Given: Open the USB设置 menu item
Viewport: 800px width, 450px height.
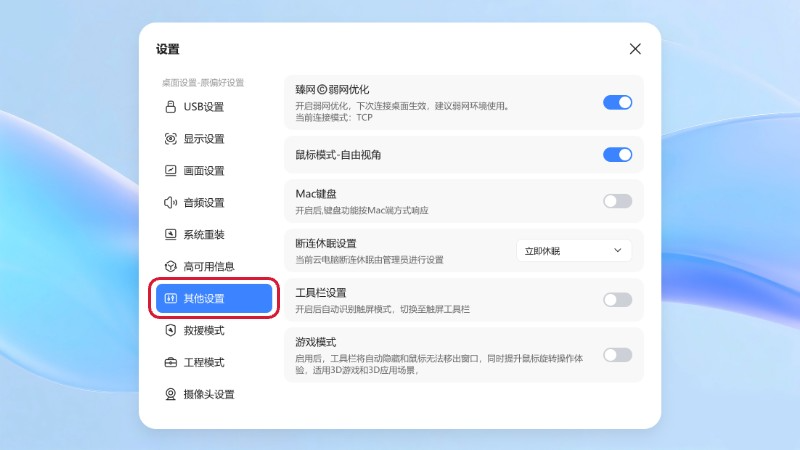Looking at the screenshot, I should click(214, 107).
